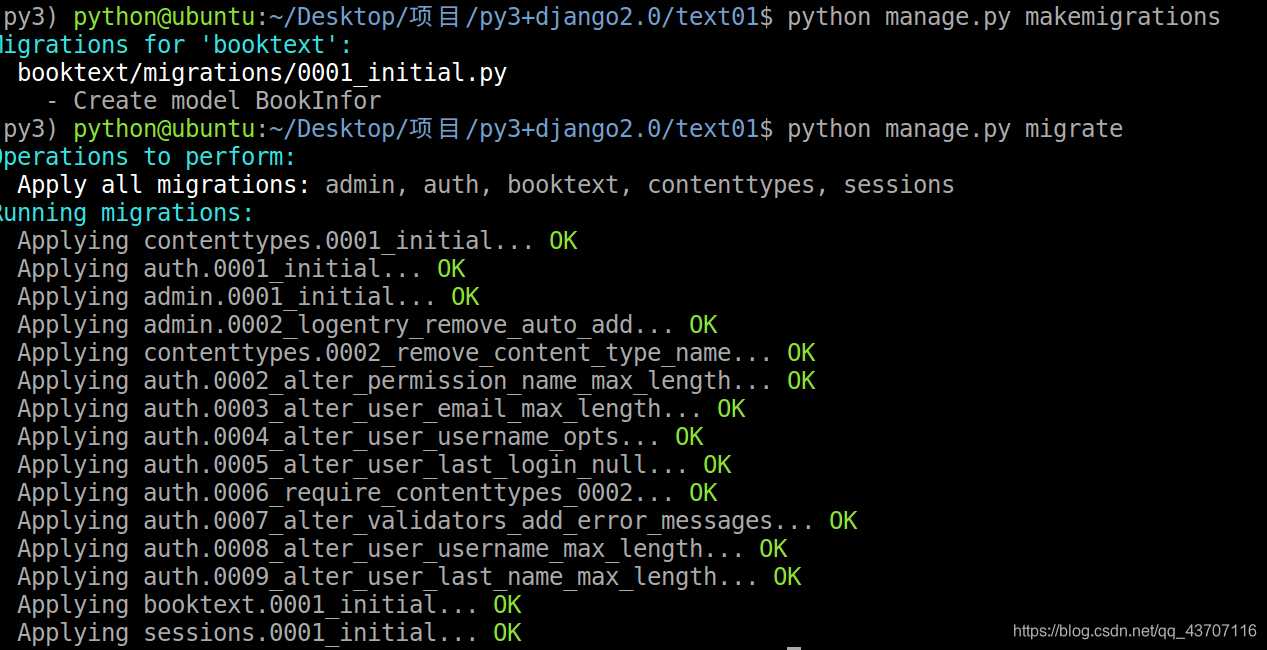Click 'Applying auth.0002_alter_permission_name_max_length...' line
Viewport: 1267px width, 650px height.
pyautogui.click(x=416, y=381)
